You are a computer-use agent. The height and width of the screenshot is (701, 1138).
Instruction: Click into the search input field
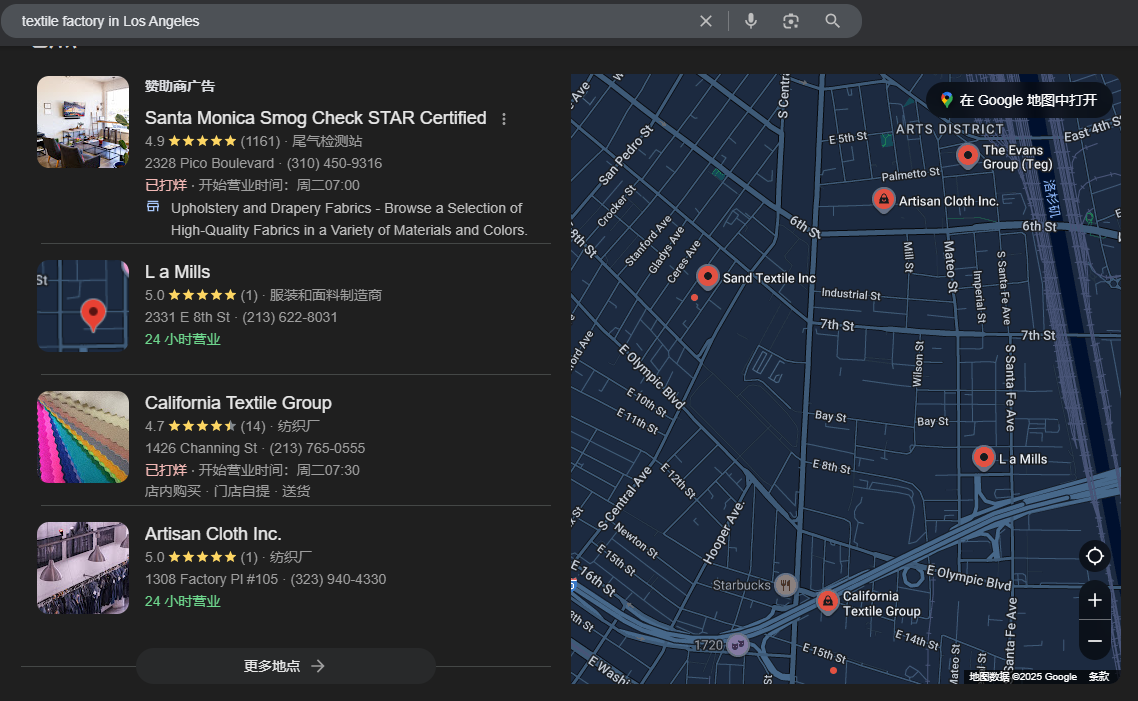(x=350, y=21)
